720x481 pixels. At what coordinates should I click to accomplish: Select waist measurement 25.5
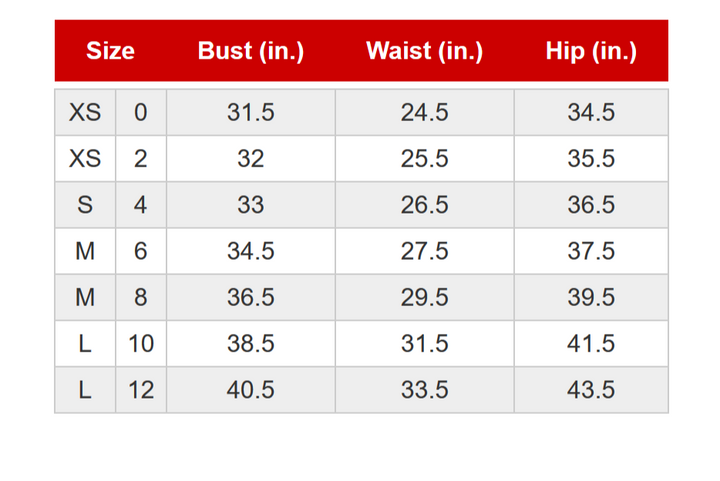pyautogui.click(x=424, y=159)
